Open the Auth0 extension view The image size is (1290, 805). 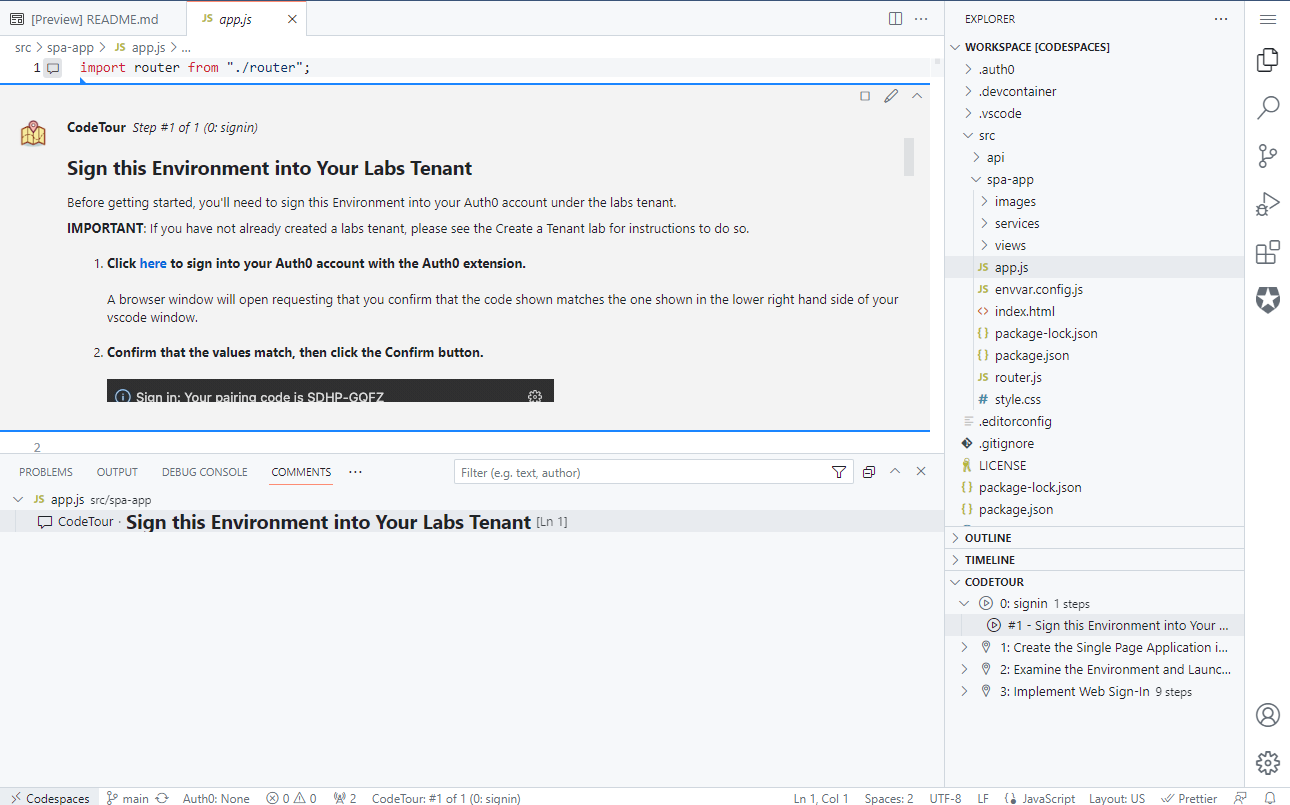[x=1267, y=299]
